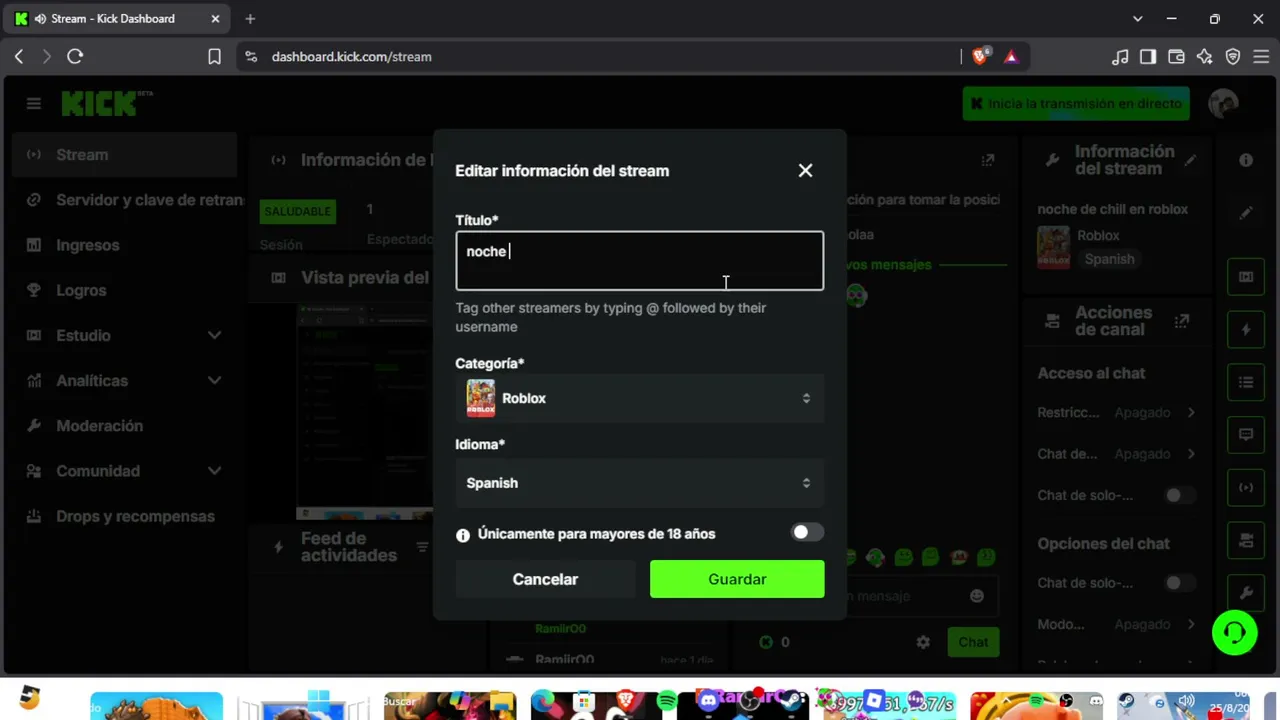The width and height of the screenshot is (1280, 720).
Task: Open Logros in the sidebar
Action: click(x=124, y=290)
